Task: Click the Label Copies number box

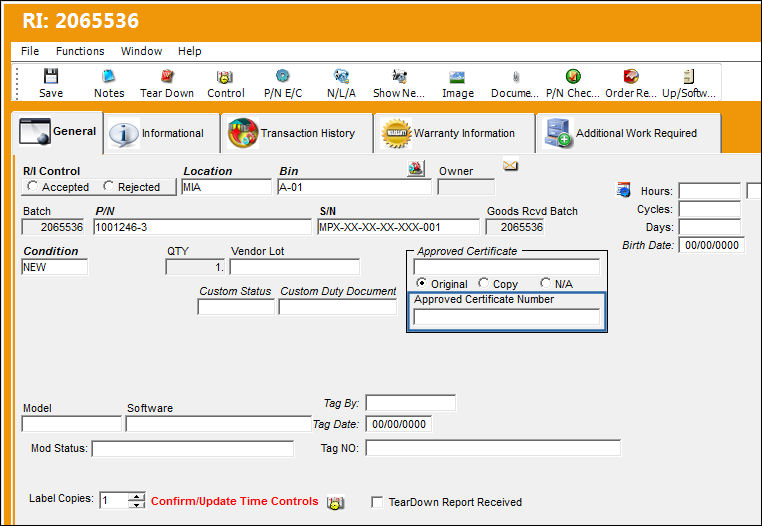Action: click(114, 500)
